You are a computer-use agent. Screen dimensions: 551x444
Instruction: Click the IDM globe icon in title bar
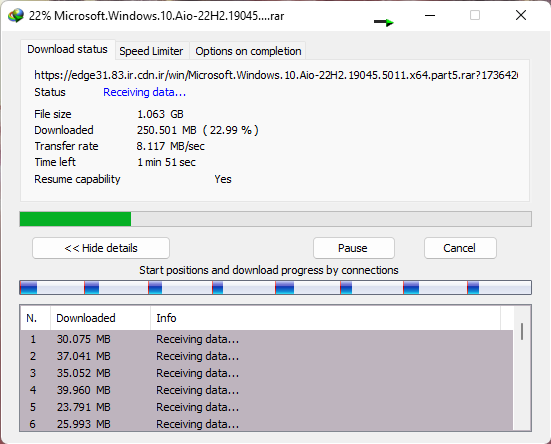pyautogui.click(x=15, y=15)
